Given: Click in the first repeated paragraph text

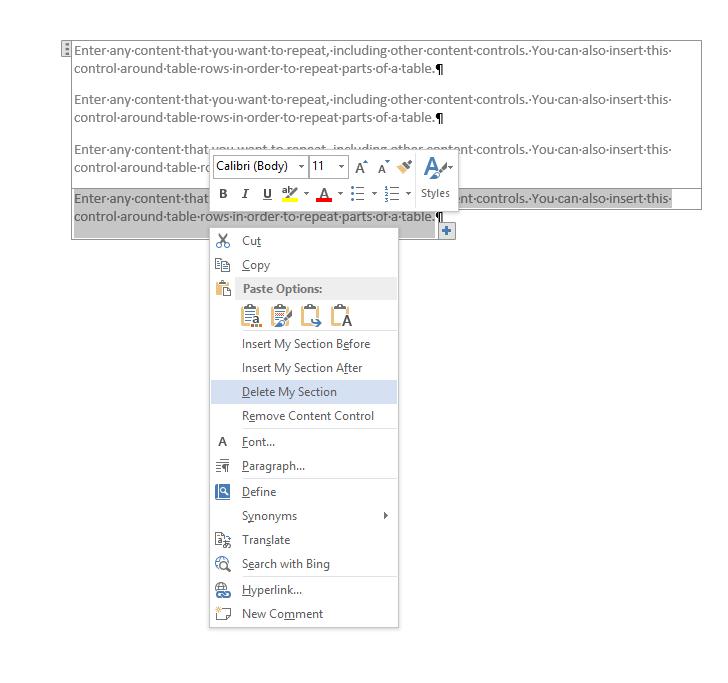Looking at the screenshot, I should [372, 59].
